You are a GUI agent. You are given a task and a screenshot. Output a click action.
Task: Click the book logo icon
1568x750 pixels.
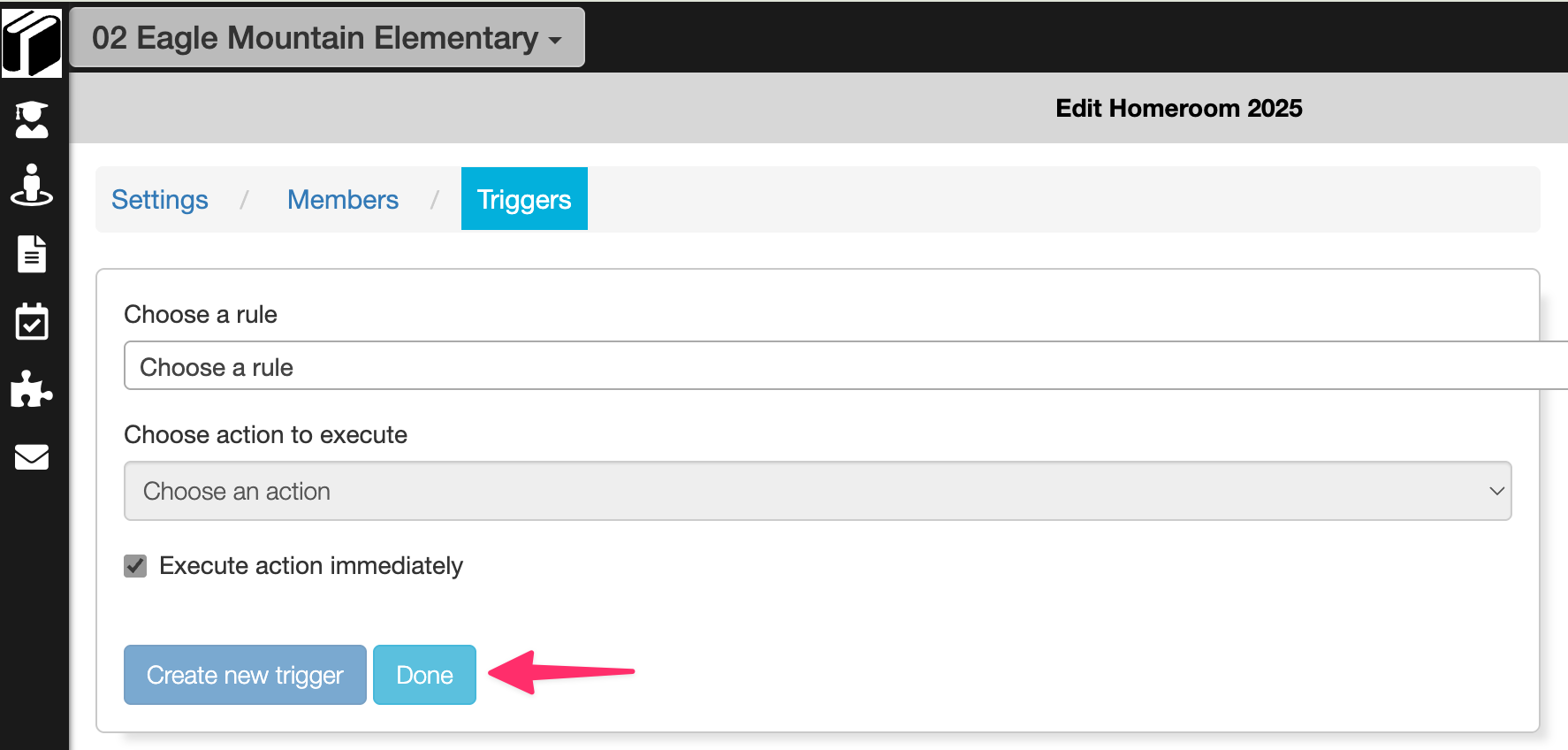pos(32,43)
